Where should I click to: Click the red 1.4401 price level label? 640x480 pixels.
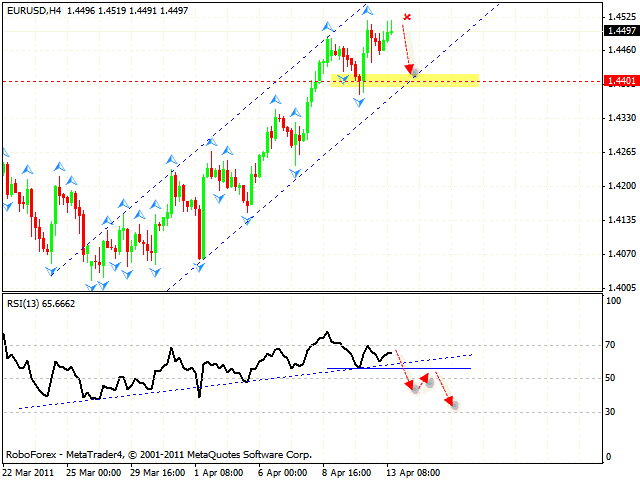[622, 81]
